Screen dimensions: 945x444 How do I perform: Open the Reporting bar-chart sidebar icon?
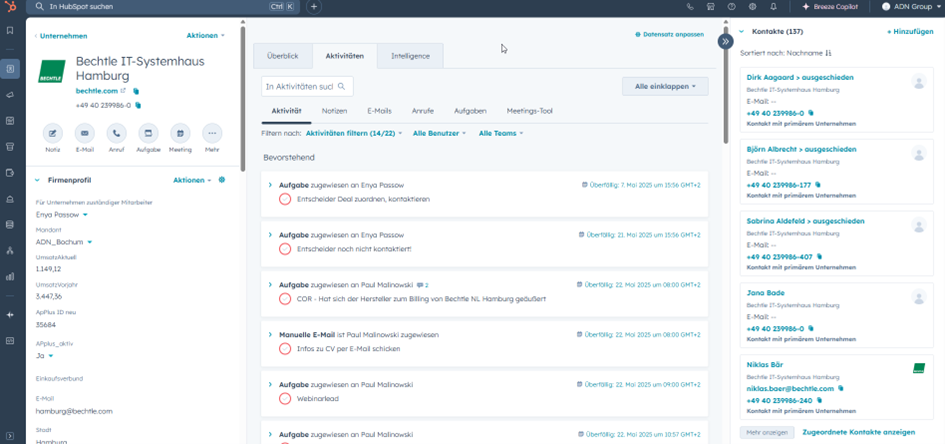tap(10, 277)
